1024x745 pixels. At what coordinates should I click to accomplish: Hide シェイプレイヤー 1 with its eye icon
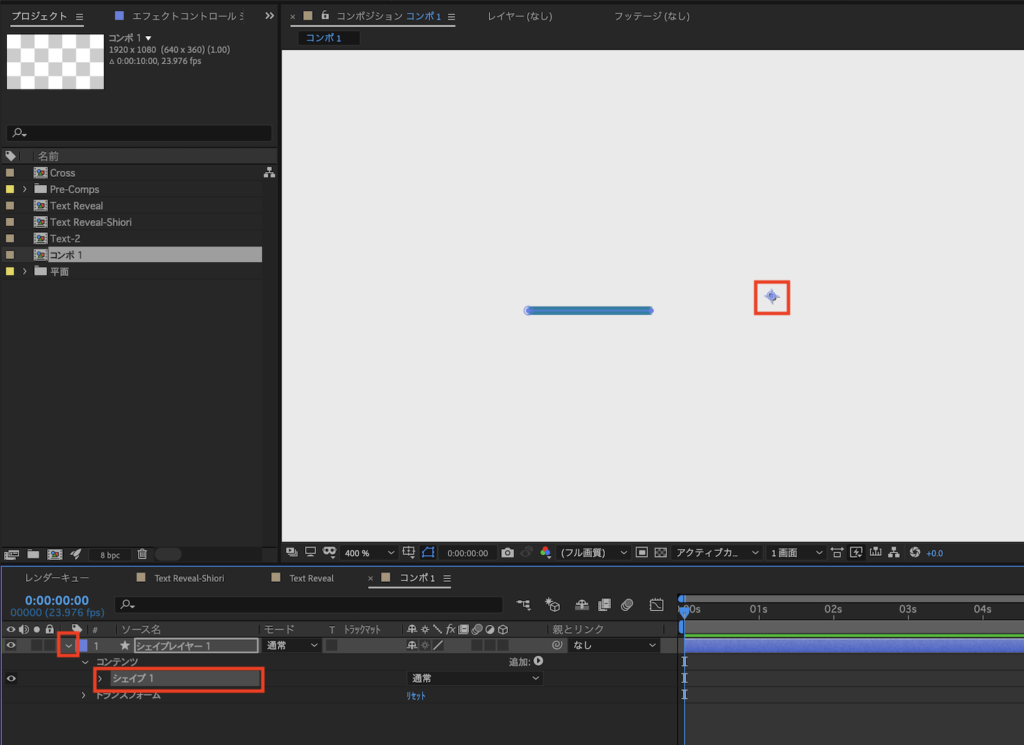11,646
